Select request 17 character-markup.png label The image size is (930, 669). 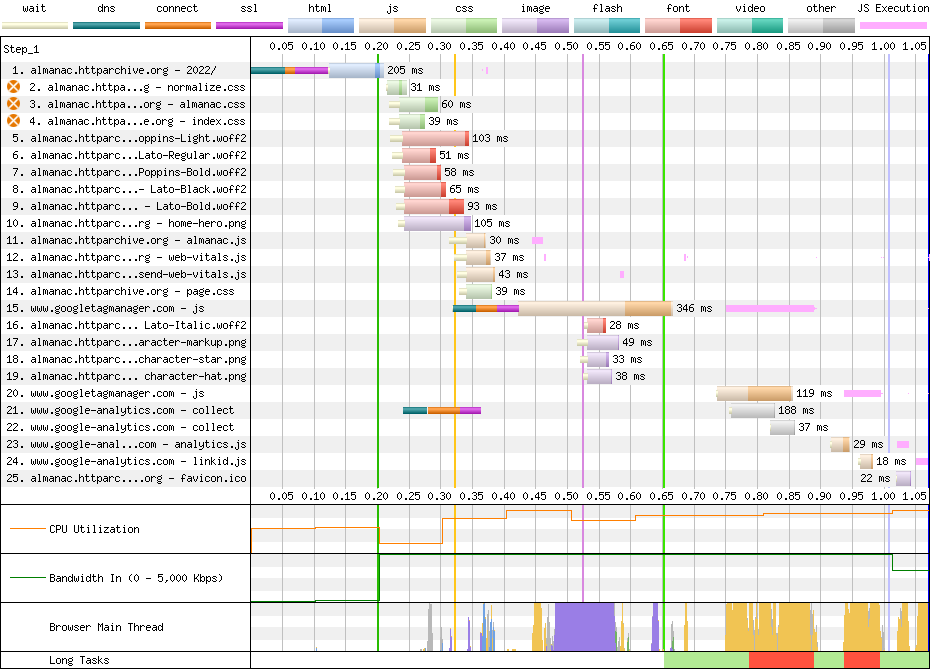point(126,342)
